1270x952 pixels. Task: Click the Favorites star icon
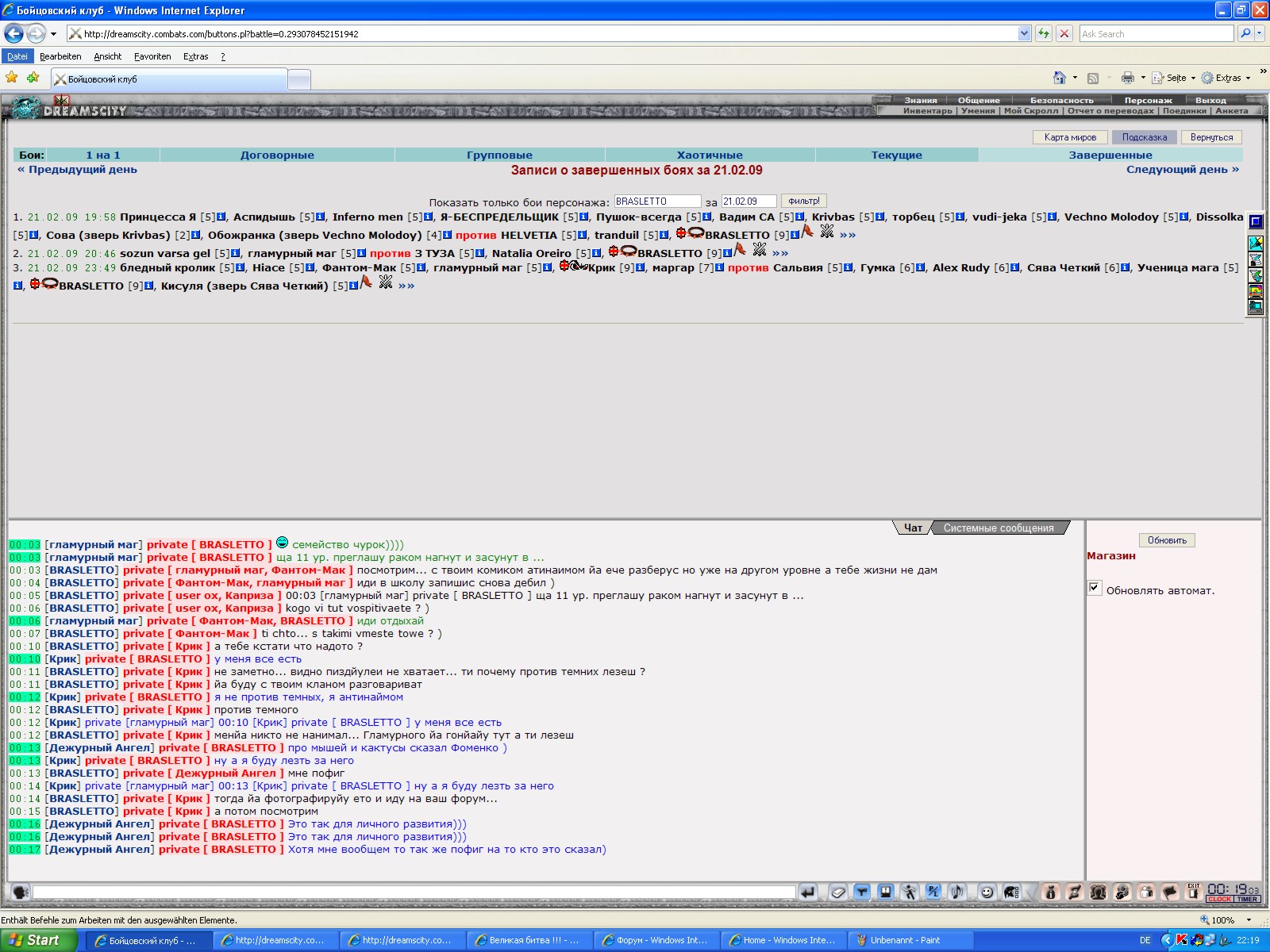(x=12, y=78)
